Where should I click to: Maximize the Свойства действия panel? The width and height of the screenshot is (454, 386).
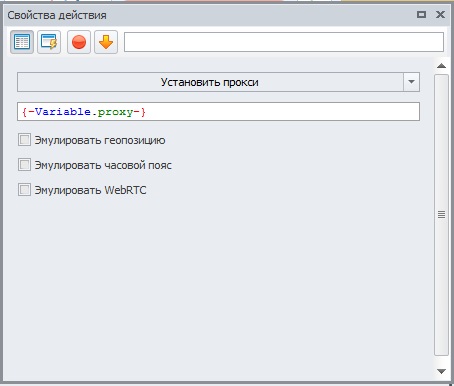[421, 15]
